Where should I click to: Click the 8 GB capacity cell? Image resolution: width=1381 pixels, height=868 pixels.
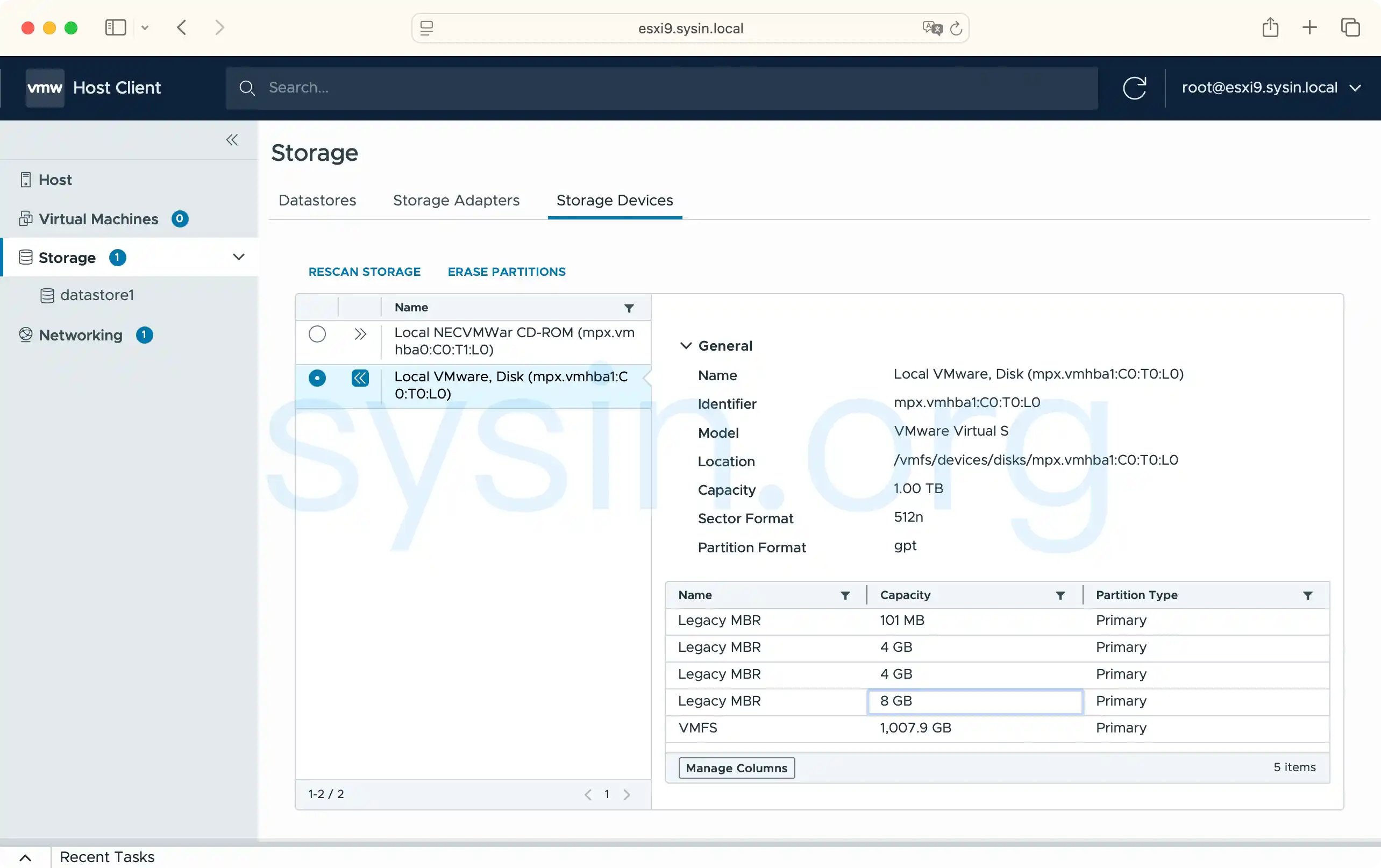(x=974, y=701)
